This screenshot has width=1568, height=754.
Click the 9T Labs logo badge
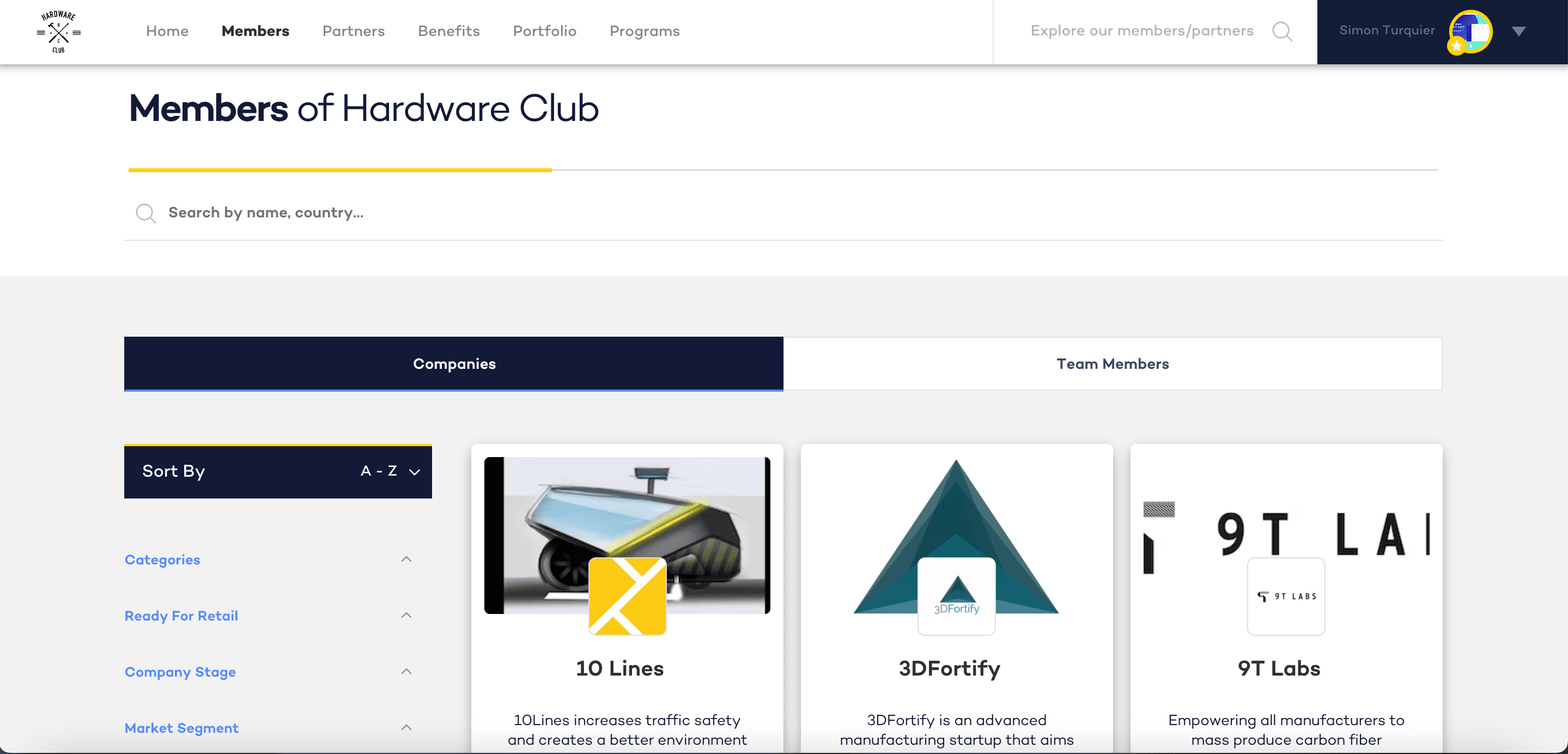pyautogui.click(x=1286, y=597)
